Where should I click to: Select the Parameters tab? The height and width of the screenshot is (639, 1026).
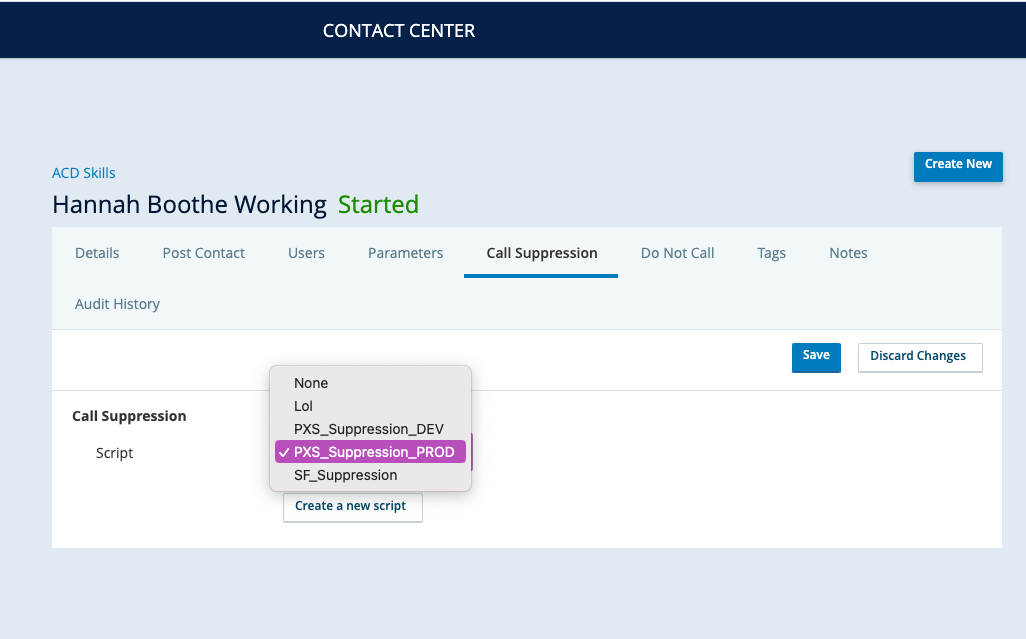click(406, 253)
